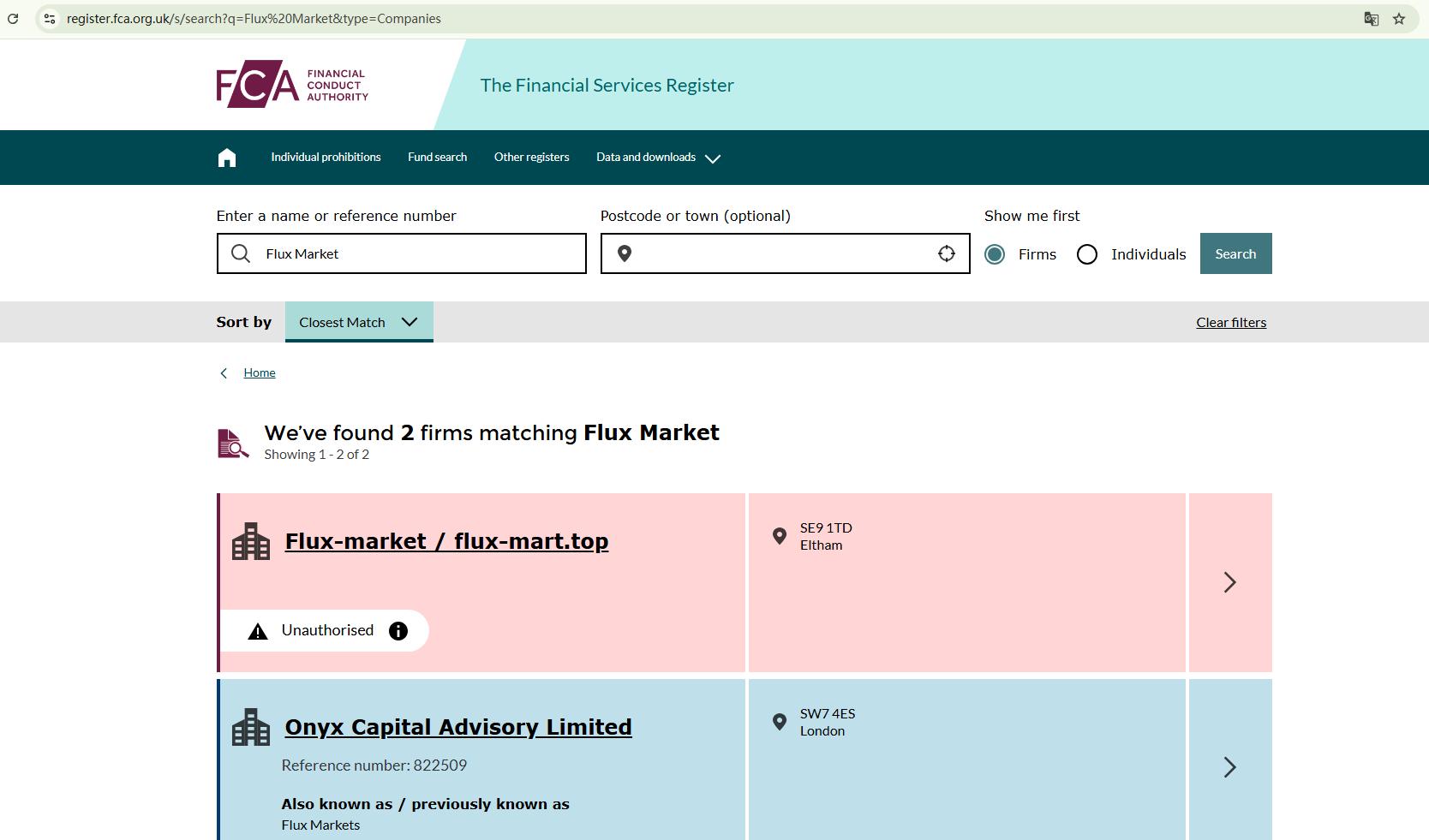Image resolution: width=1429 pixels, height=840 pixels.
Task: Click 'Flux Markets' alias text
Action: tap(320, 825)
